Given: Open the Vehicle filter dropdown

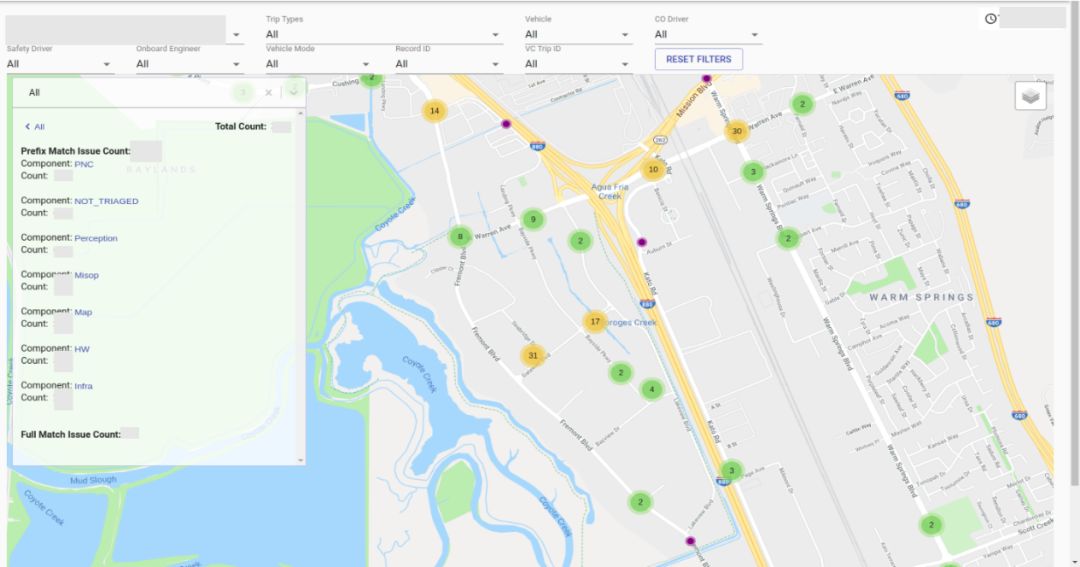Looking at the screenshot, I should pyautogui.click(x=578, y=34).
